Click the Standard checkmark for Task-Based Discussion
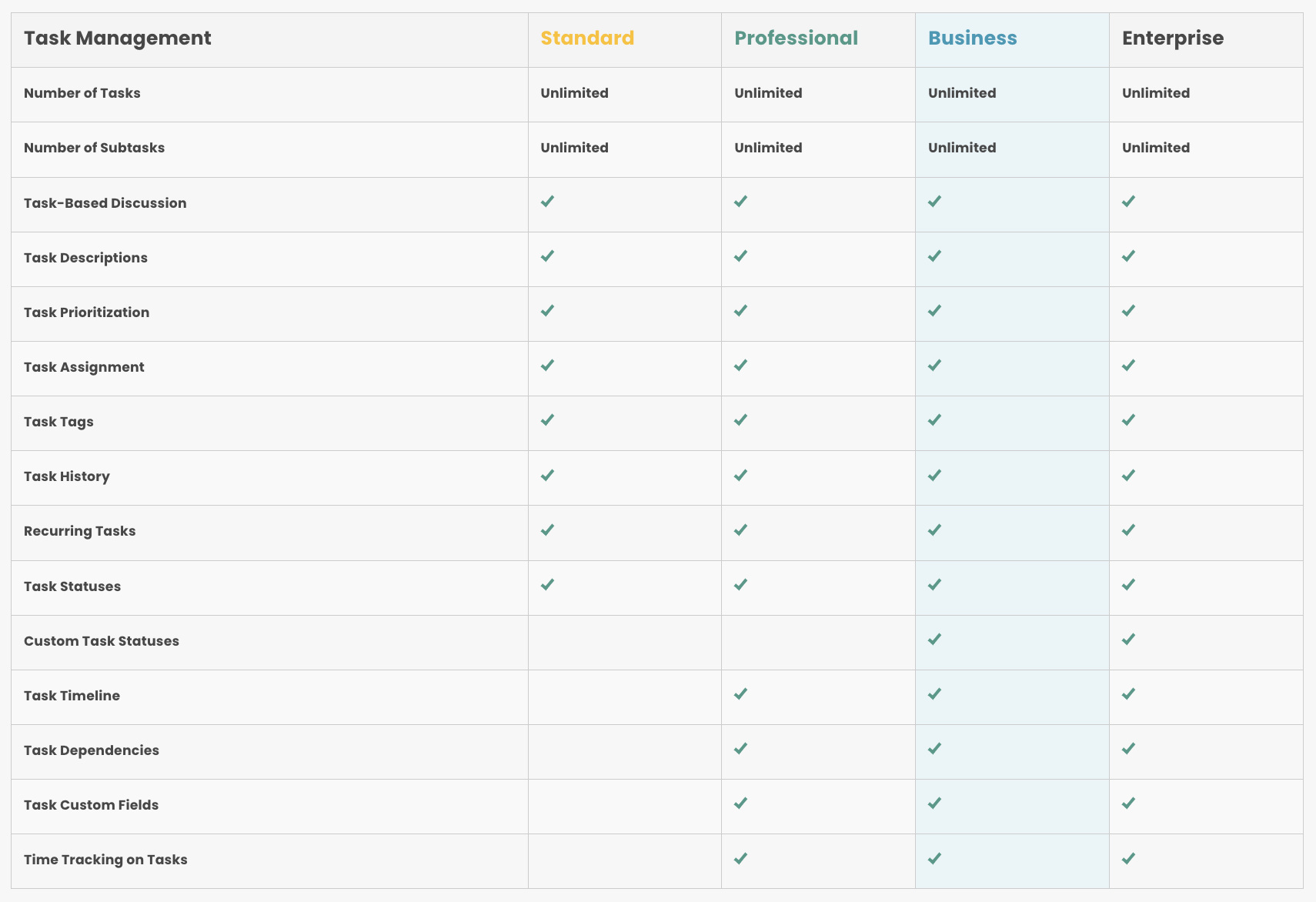The image size is (1316, 902). tap(547, 202)
